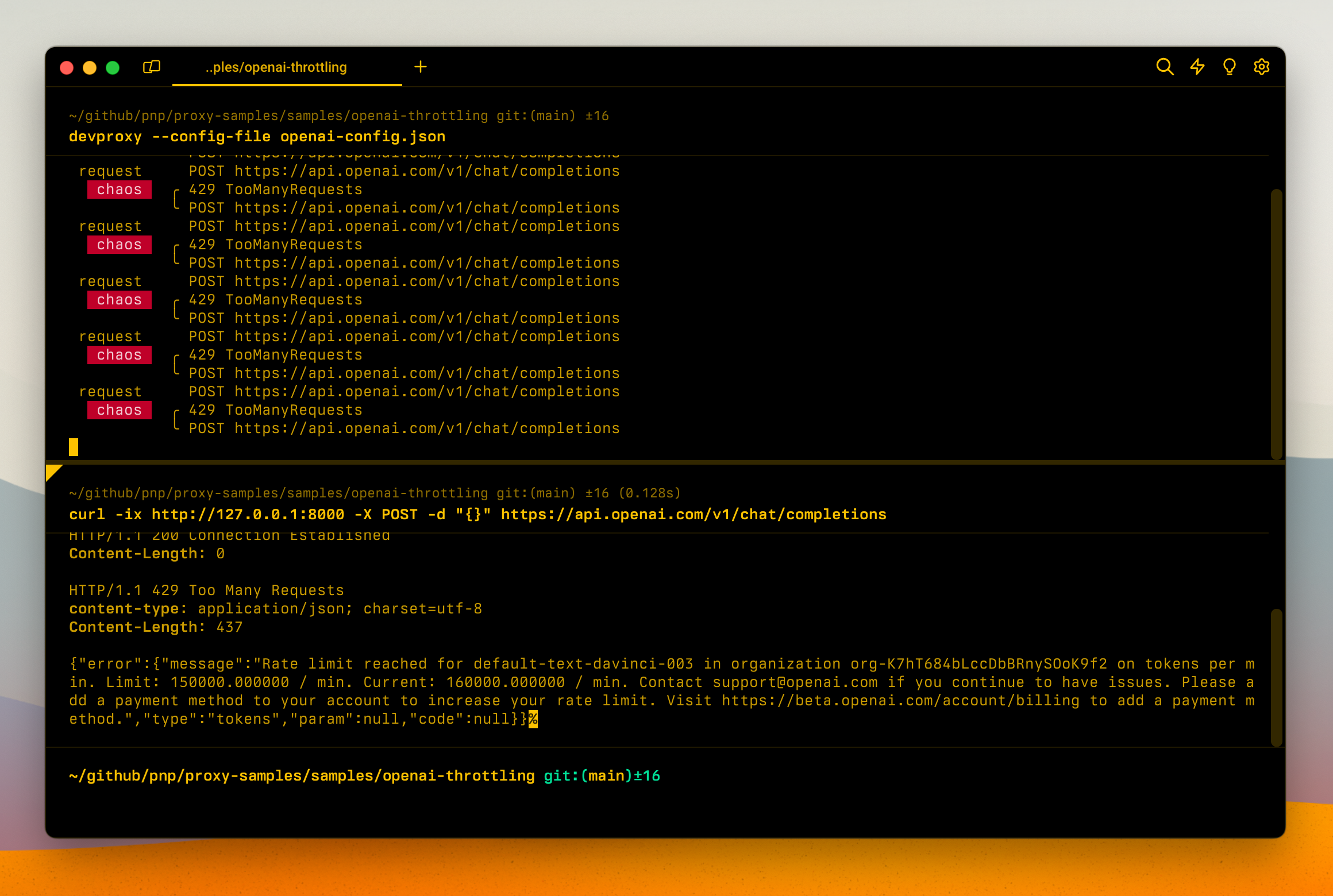Click the support@openai.com email link
Viewport: 1333px width, 896px height.
tap(795, 682)
